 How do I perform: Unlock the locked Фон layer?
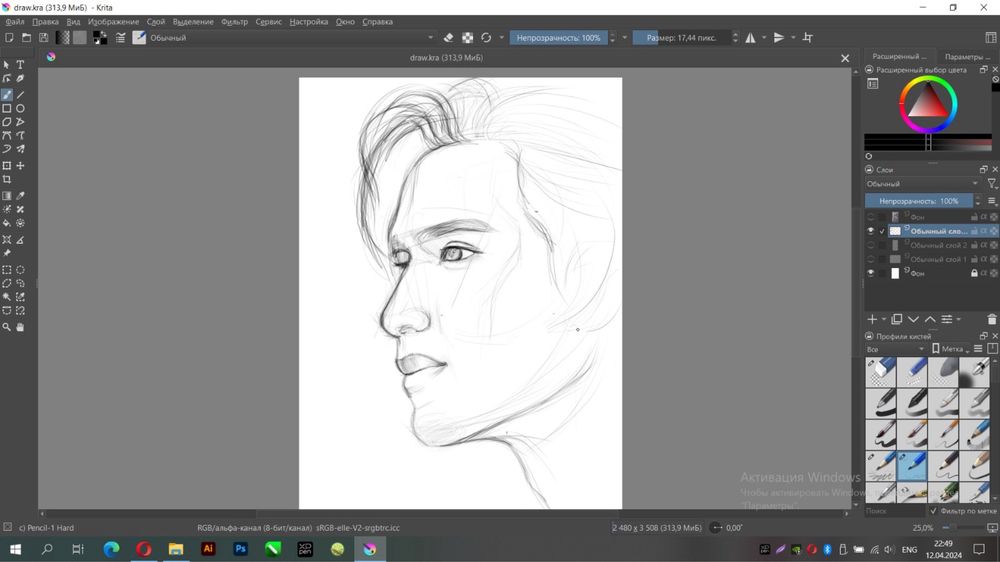click(x=974, y=273)
